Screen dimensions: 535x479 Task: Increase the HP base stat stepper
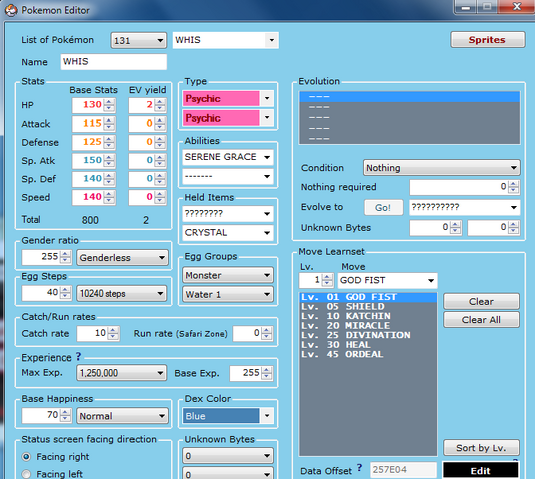[109, 102]
